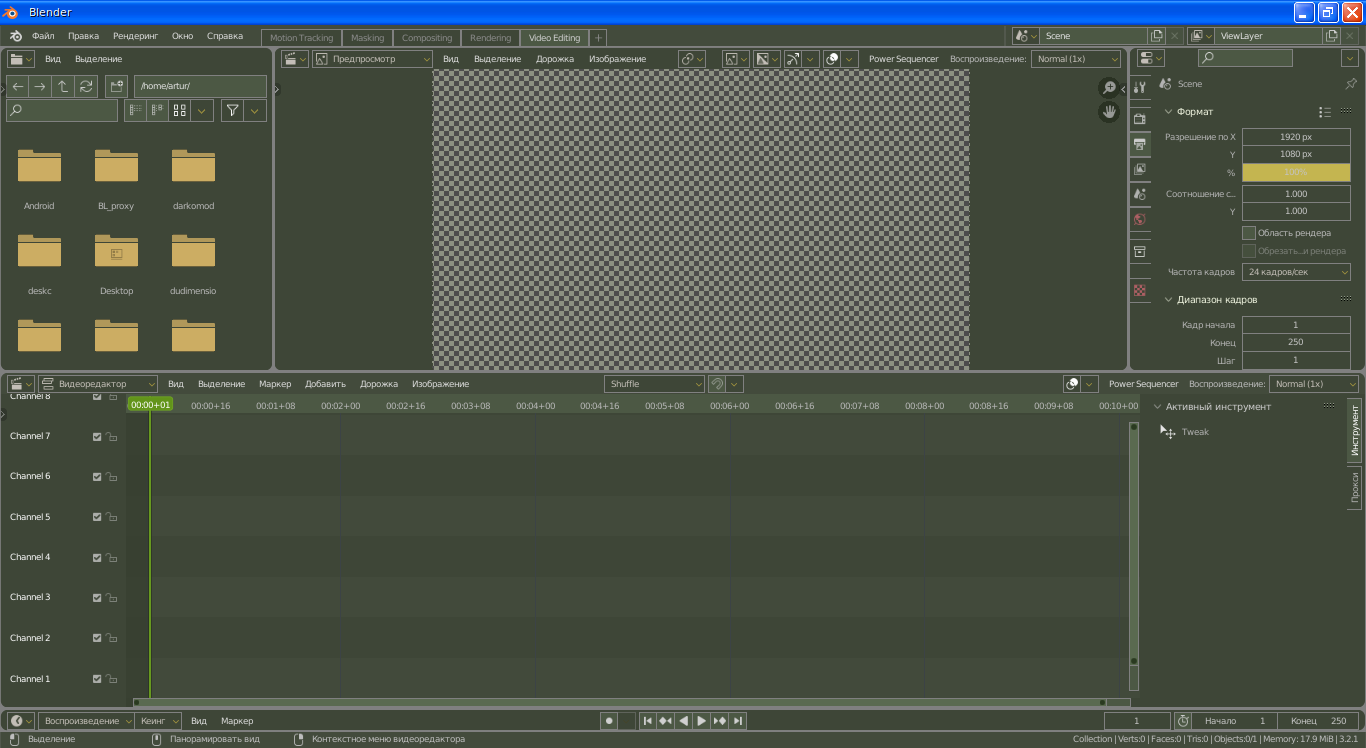Refresh the file list
This screenshot has height=748, width=1366.
point(86,86)
